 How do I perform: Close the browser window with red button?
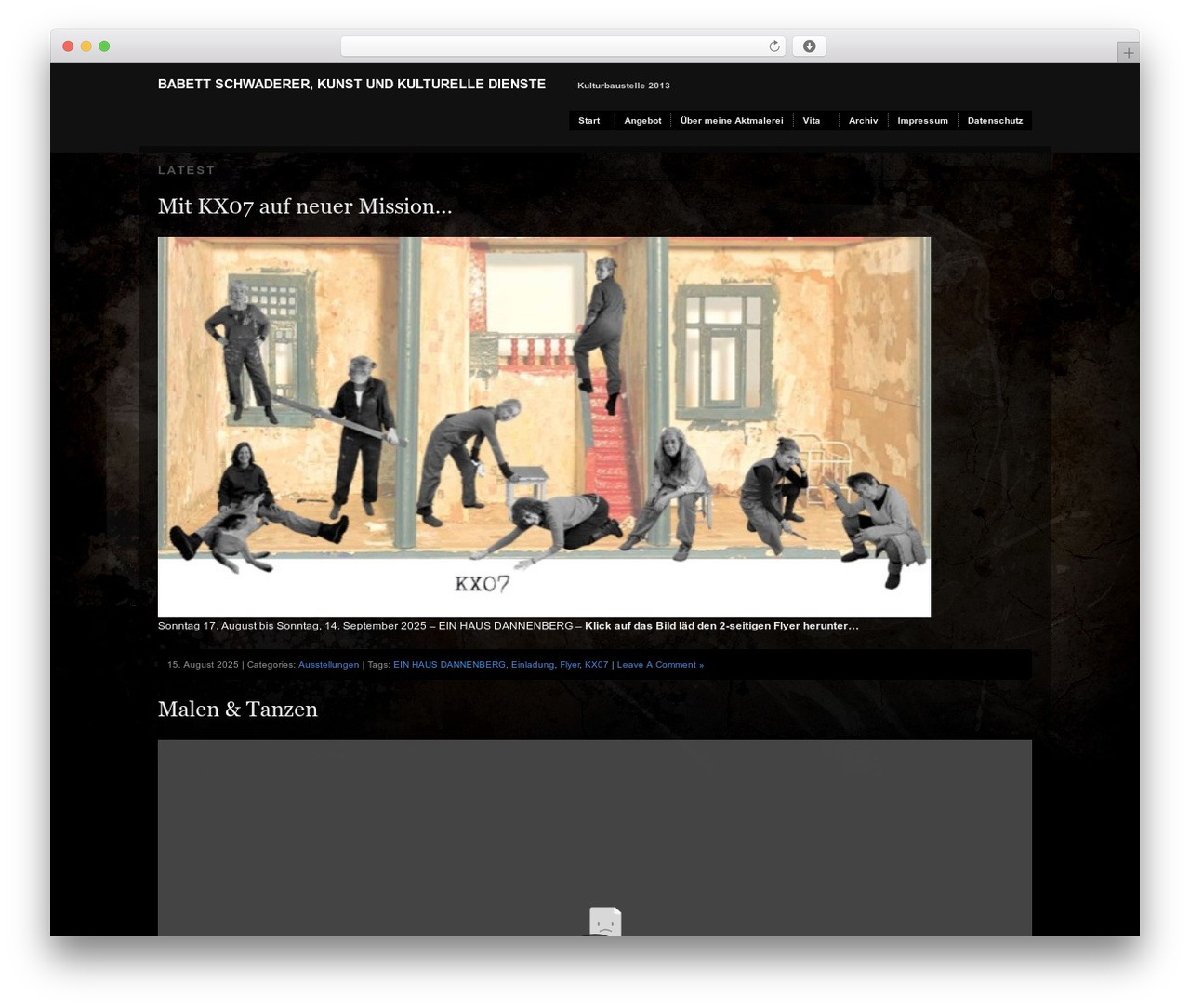[x=68, y=46]
